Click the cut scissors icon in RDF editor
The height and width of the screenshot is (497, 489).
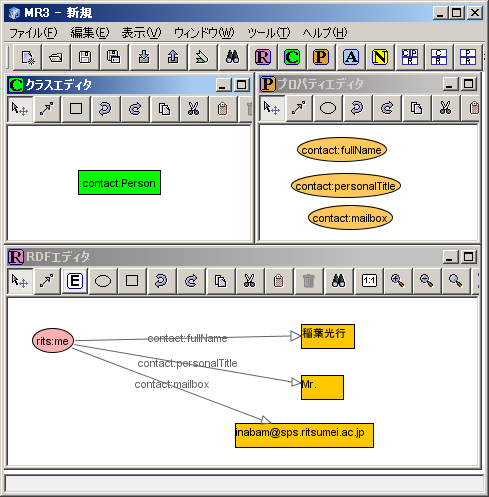tap(249, 281)
